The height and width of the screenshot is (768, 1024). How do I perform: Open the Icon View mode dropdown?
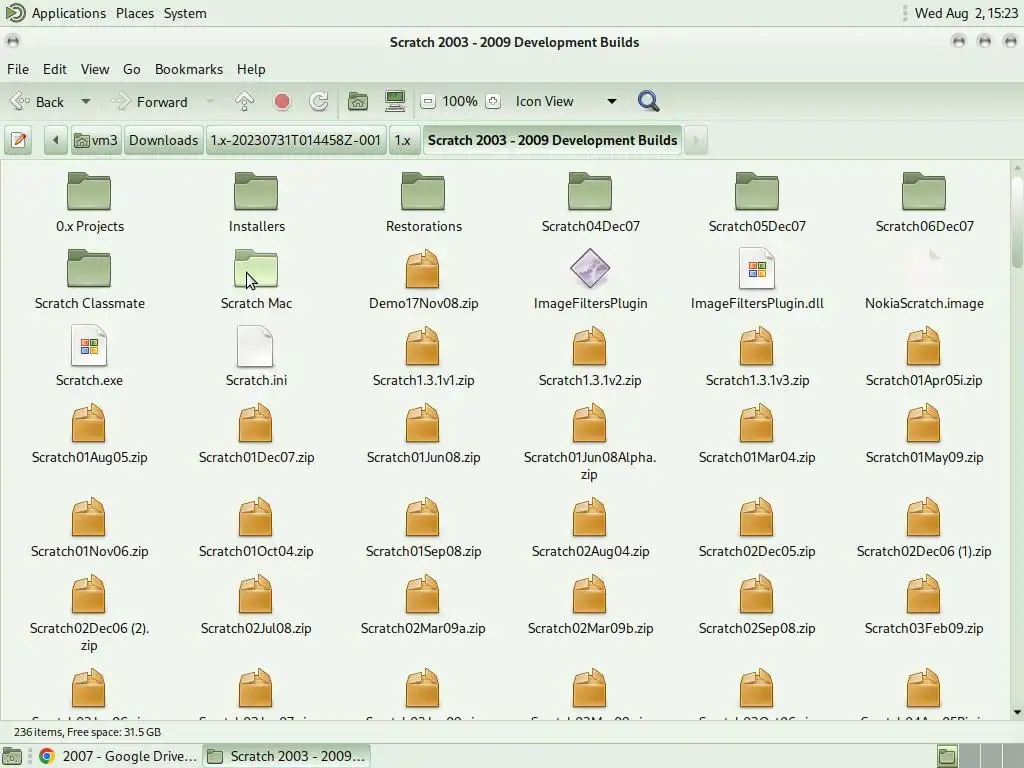click(565, 101)
